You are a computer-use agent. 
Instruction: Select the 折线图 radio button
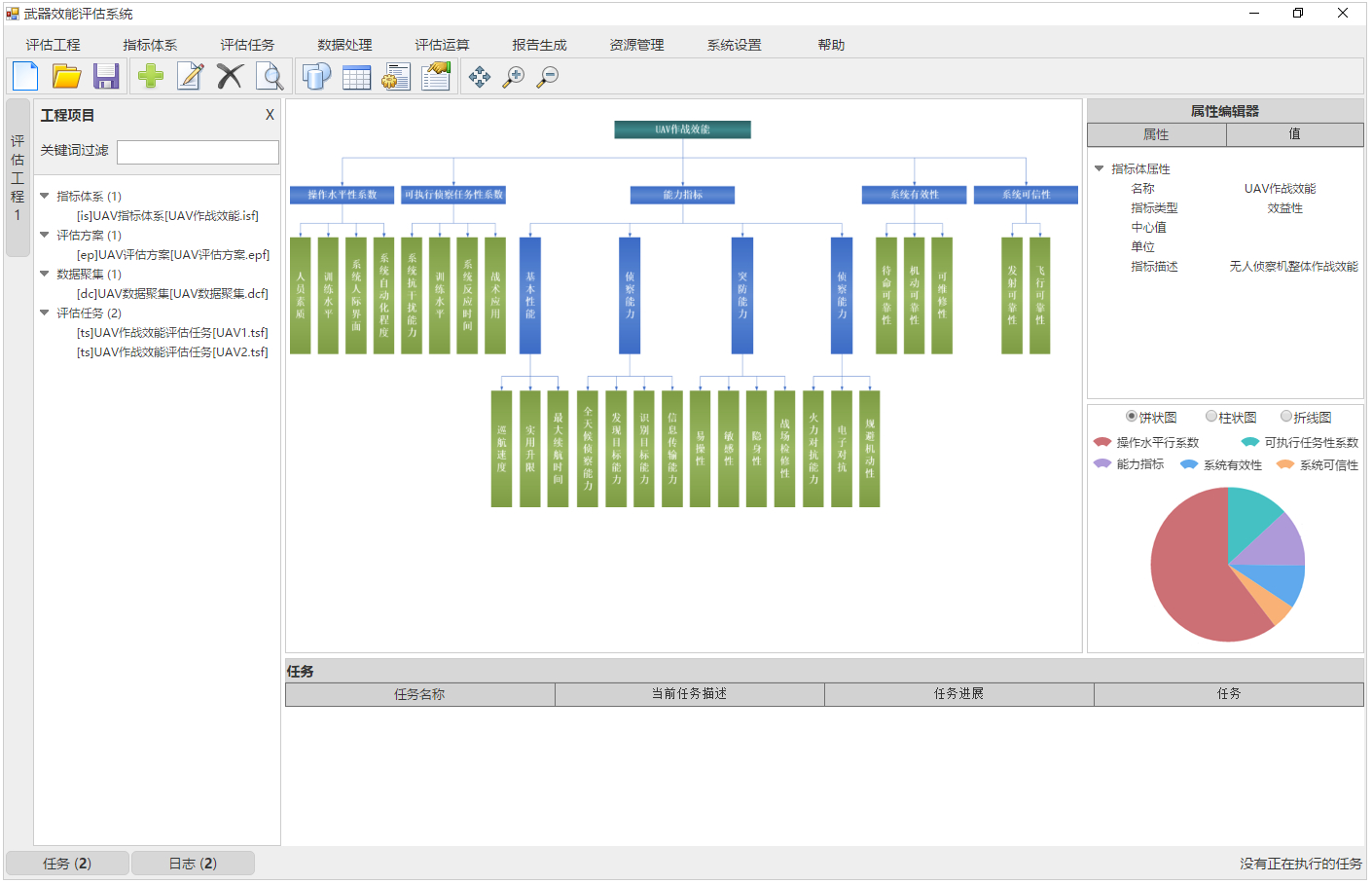(1286, 417)
